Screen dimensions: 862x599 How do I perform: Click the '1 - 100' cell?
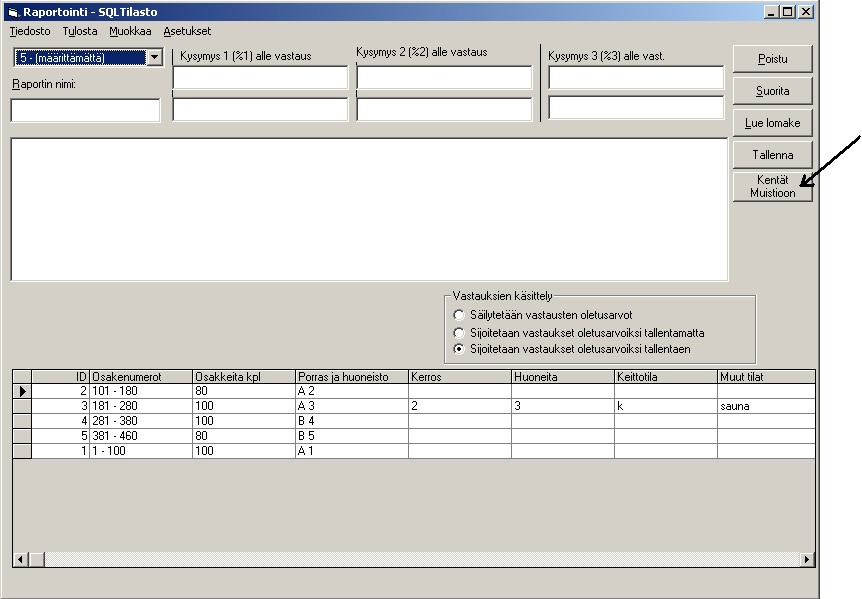[141, 451]
